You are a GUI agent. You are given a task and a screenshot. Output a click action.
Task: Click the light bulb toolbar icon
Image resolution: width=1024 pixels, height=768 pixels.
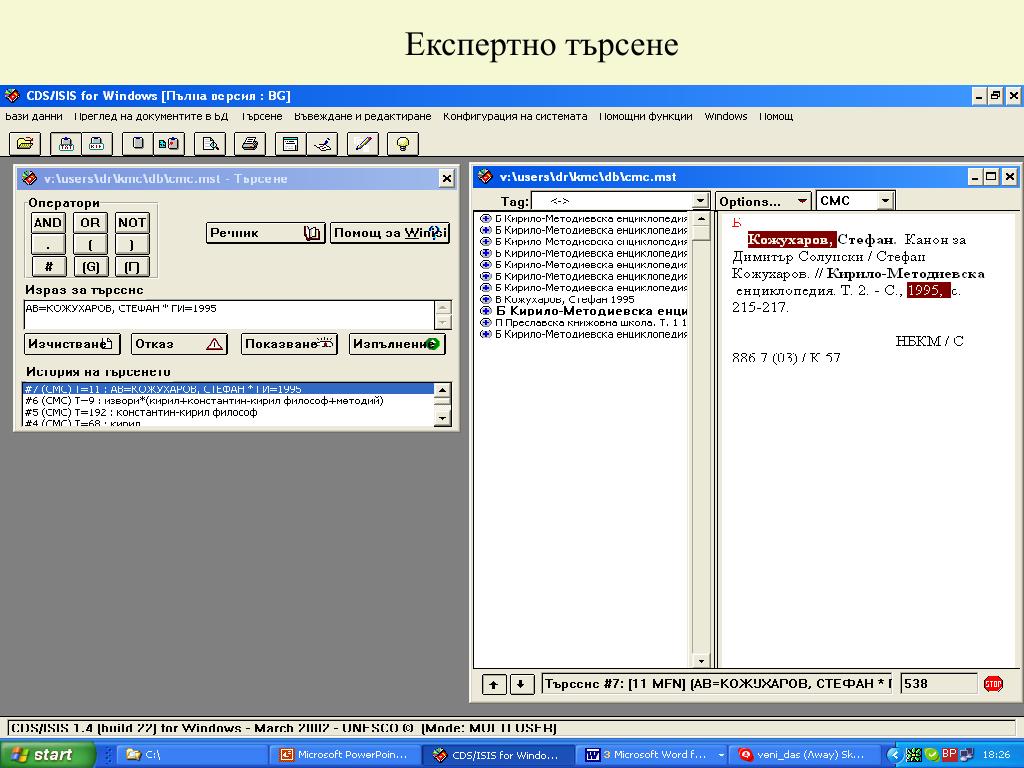(x=403, y=144)
